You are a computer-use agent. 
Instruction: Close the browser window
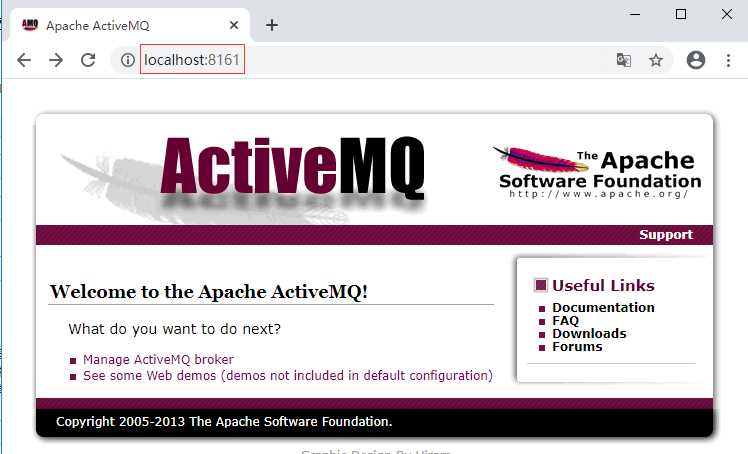click(x=727, y=14)
